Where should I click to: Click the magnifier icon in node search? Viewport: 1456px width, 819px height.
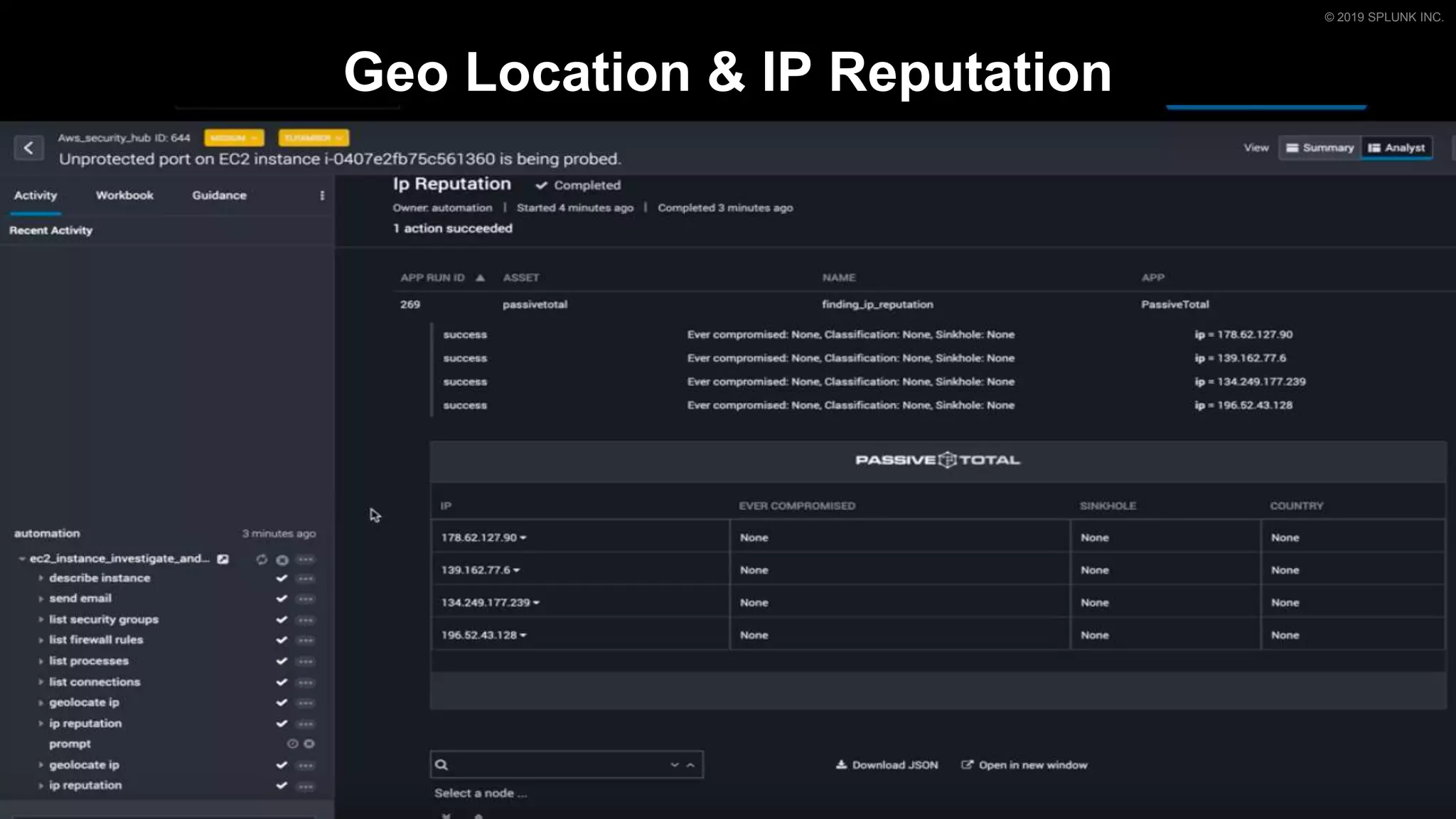(x=441, y=765)
